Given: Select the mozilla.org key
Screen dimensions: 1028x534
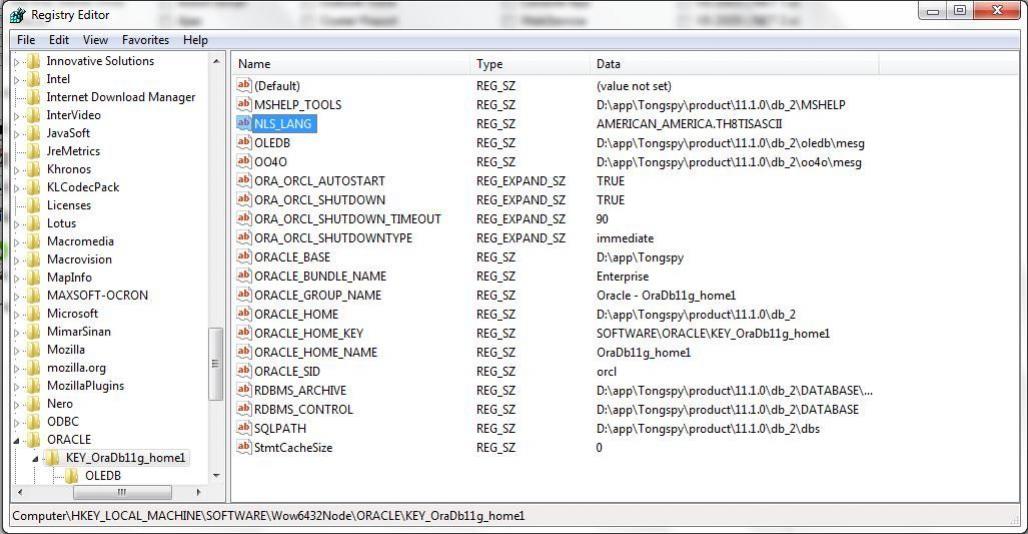Looking at the screenshot, I should 76,368.
